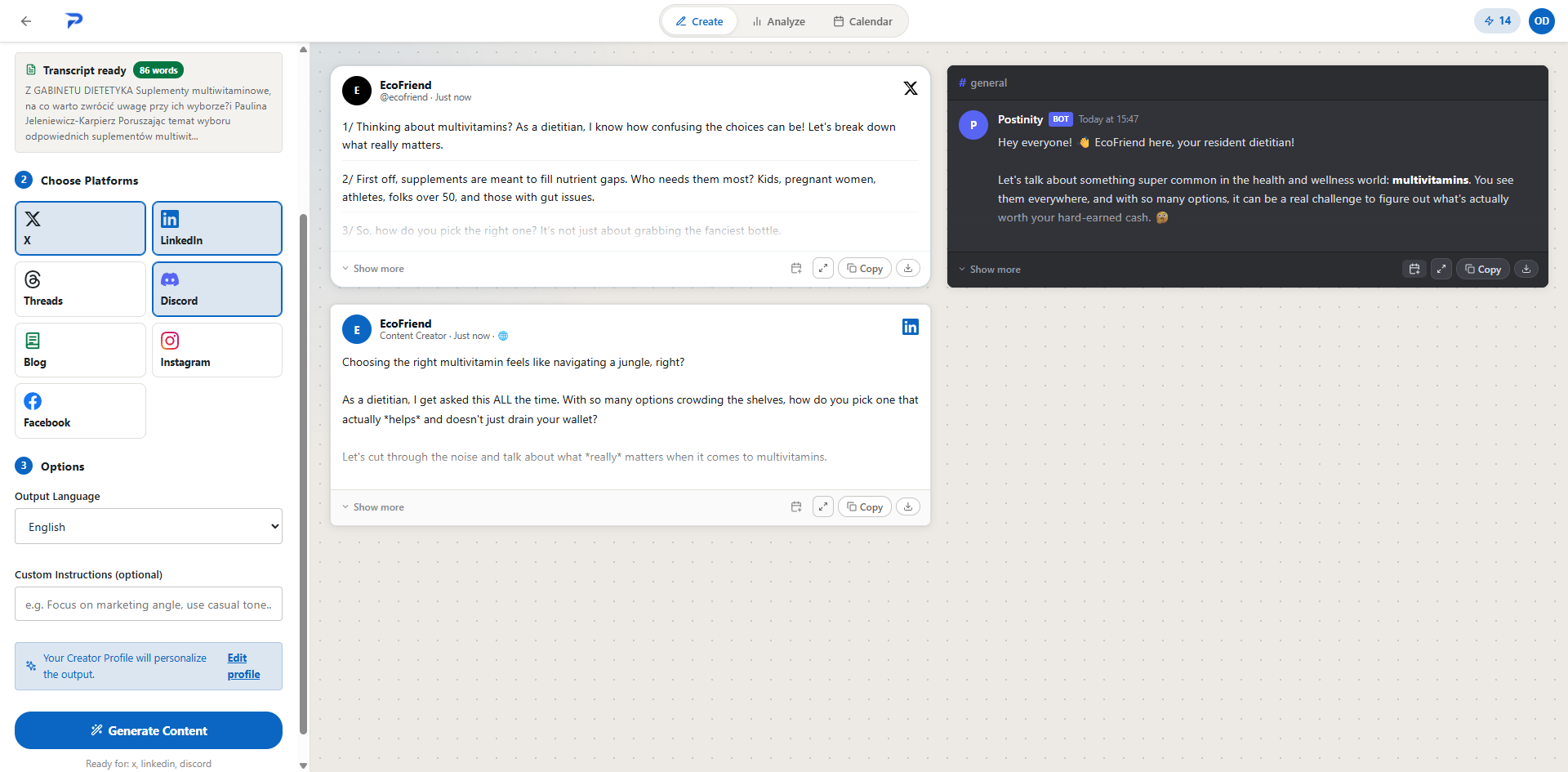Image resolution: width=1568 pixels, height=772 pixels.
Task: Click the "Ready for: x, linkedin, discord" status text
Action: (149, 764)
